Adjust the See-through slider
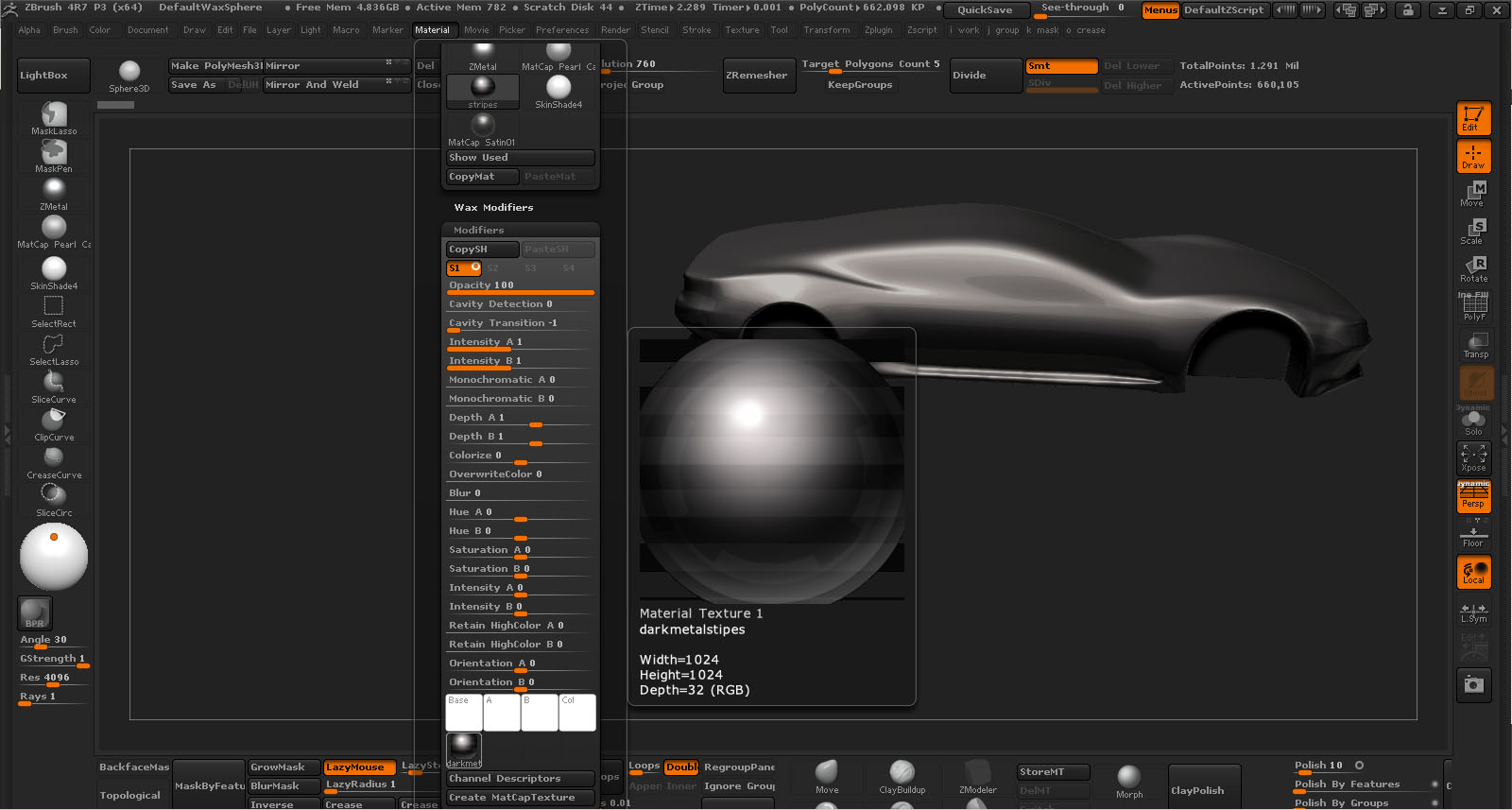The image size is (1512, 810). coord(1083,9)
